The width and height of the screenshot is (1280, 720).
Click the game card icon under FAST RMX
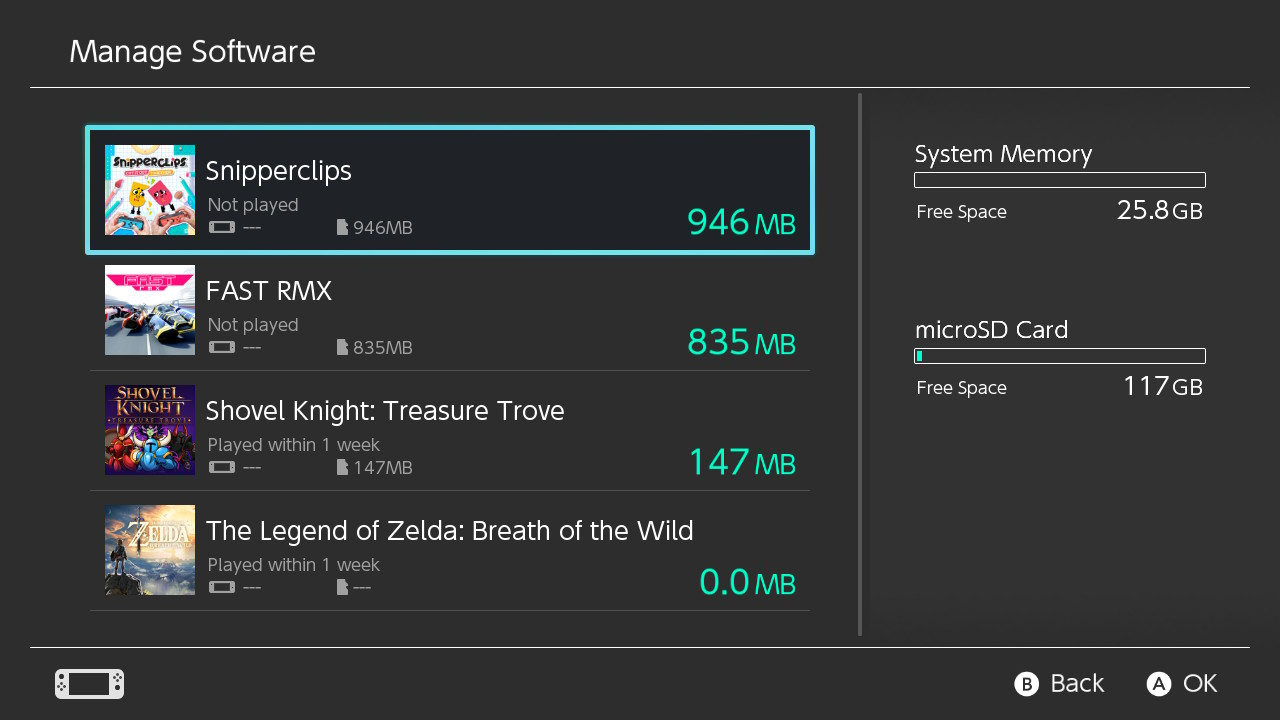pyautogui.click(x=221, y=347)
